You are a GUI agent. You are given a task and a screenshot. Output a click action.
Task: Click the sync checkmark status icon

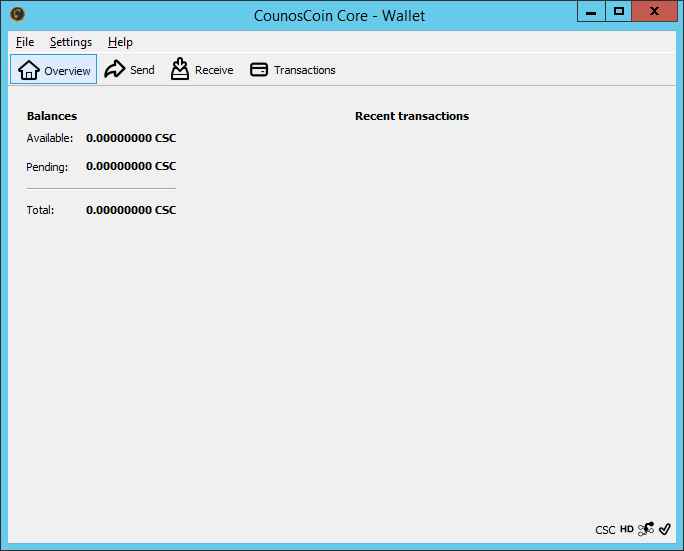(x=665, y=529)
